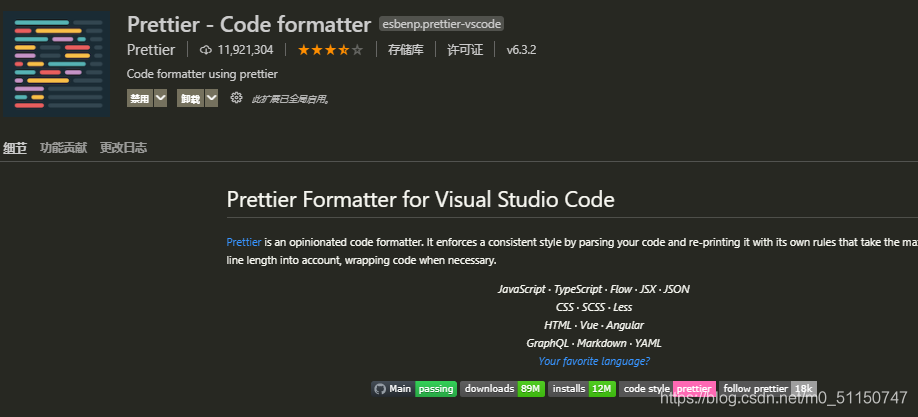Open the blue Prettier hyperlink in description
Screen dimensions: 918x417
tap(244, 242)
